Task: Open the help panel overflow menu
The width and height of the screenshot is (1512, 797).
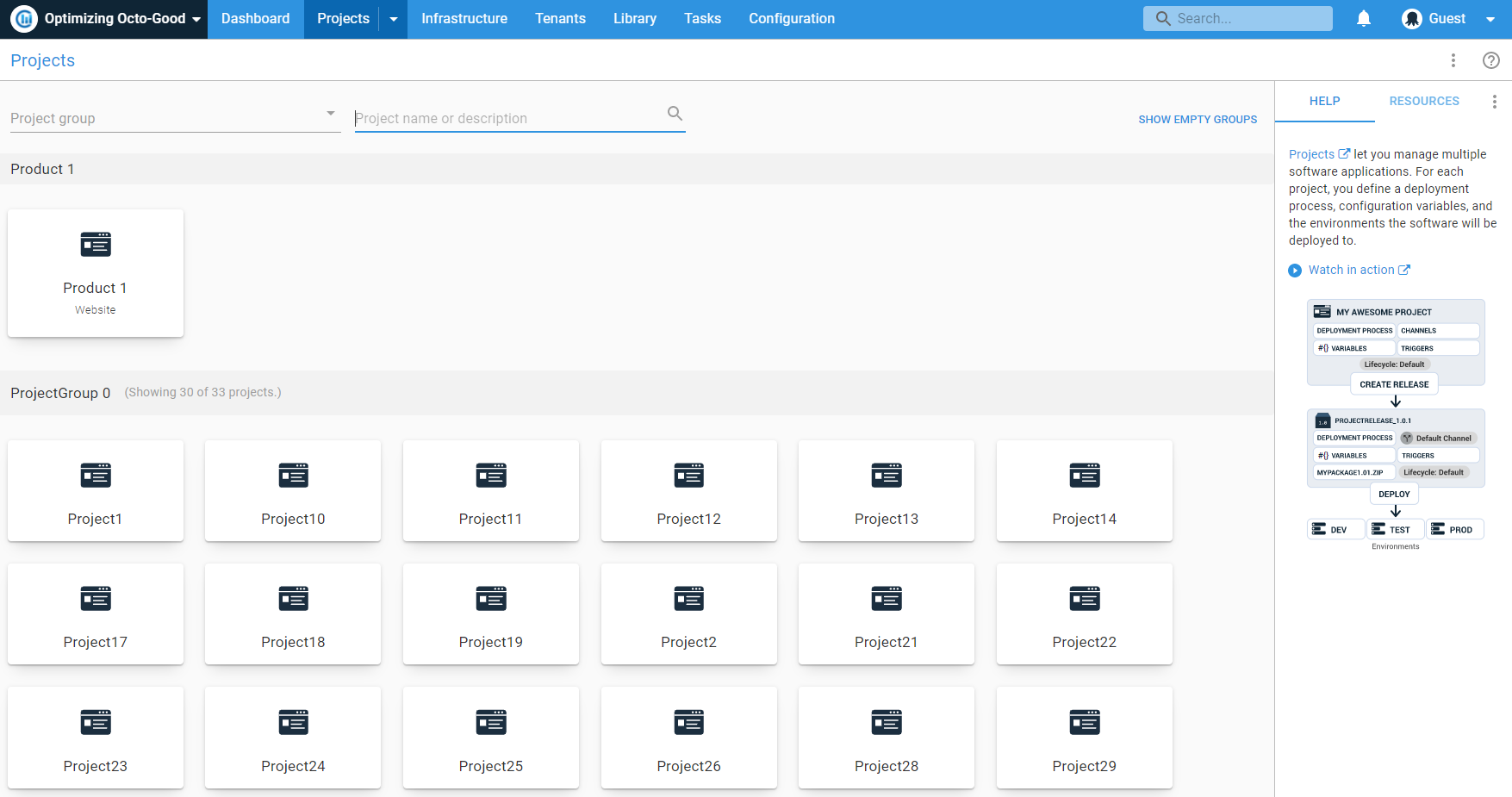Action: tap(1495, 101)
